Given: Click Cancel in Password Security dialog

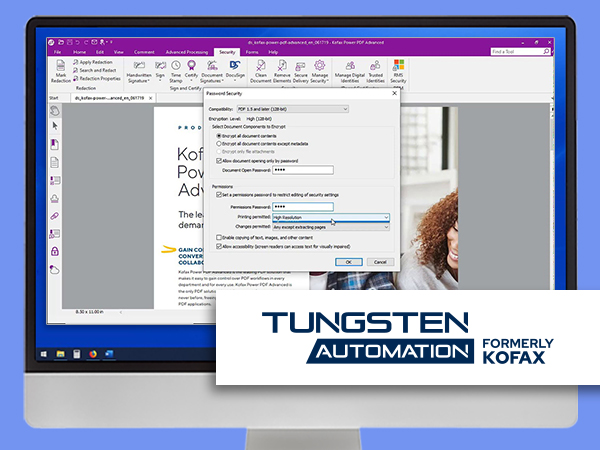Looking at the screenshot, I should (380, 262).
